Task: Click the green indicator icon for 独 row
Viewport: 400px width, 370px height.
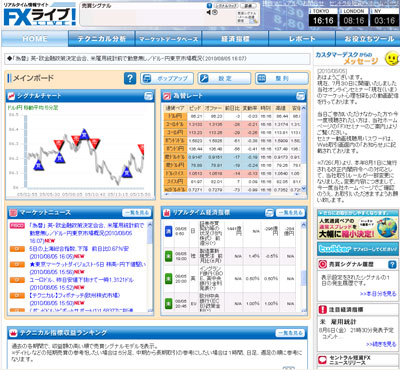Action: coord(169,256)
